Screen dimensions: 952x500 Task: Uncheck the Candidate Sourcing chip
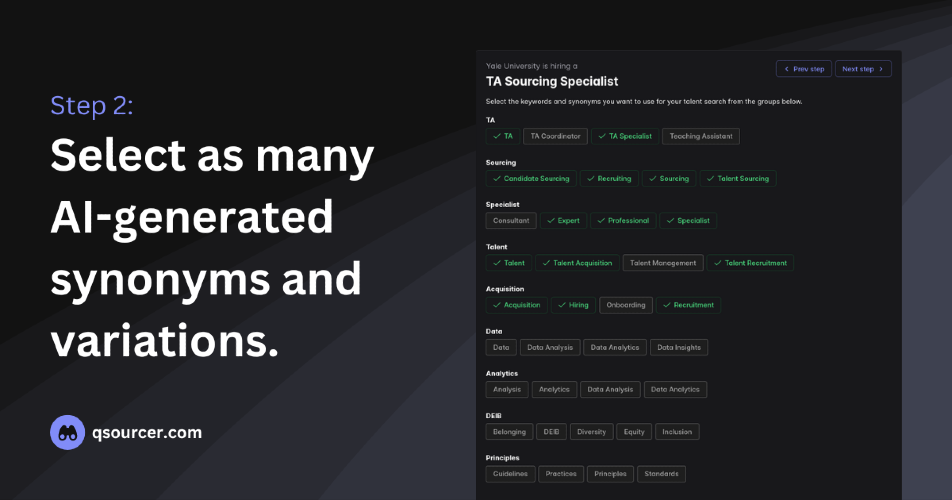[531, 178]
